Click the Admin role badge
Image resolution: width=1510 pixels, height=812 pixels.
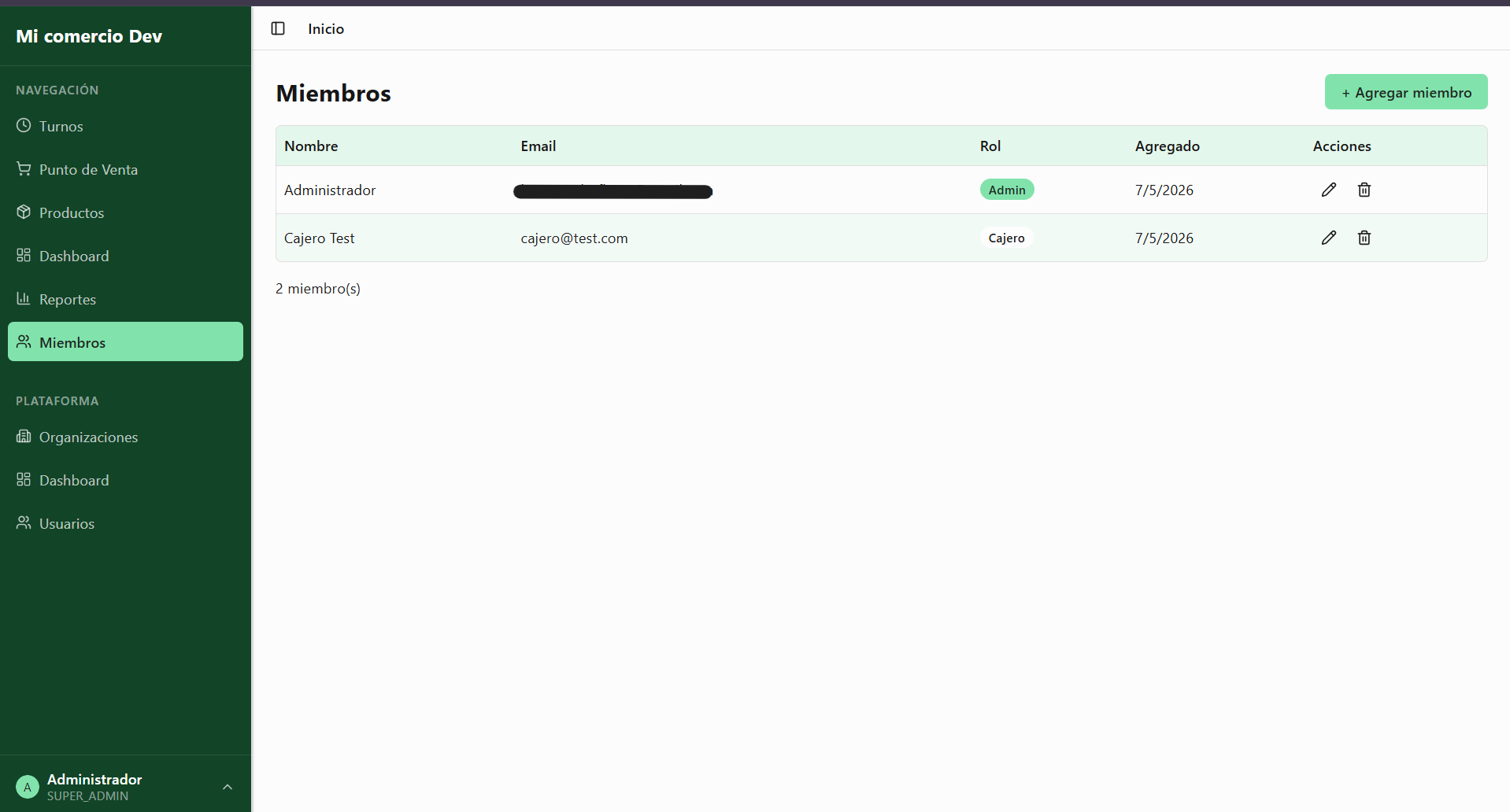[x=1007, y=190]
